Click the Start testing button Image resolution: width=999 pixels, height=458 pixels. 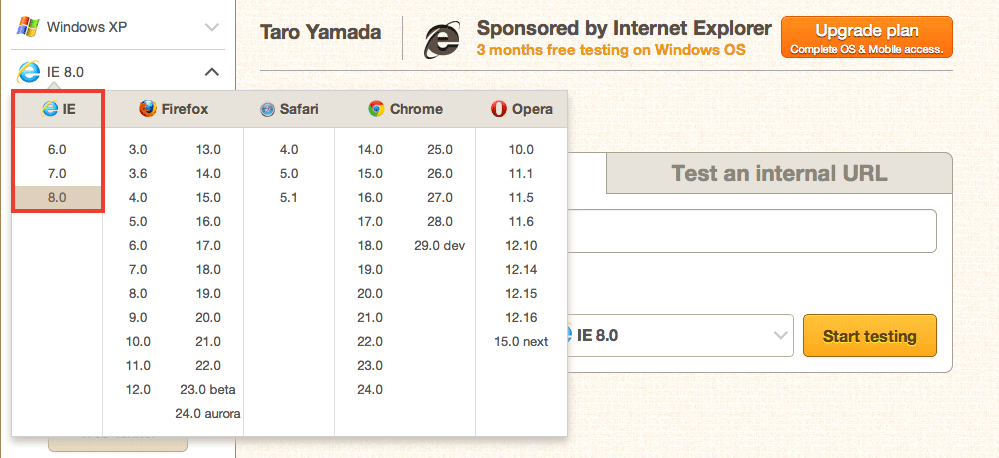coord(870,336)
